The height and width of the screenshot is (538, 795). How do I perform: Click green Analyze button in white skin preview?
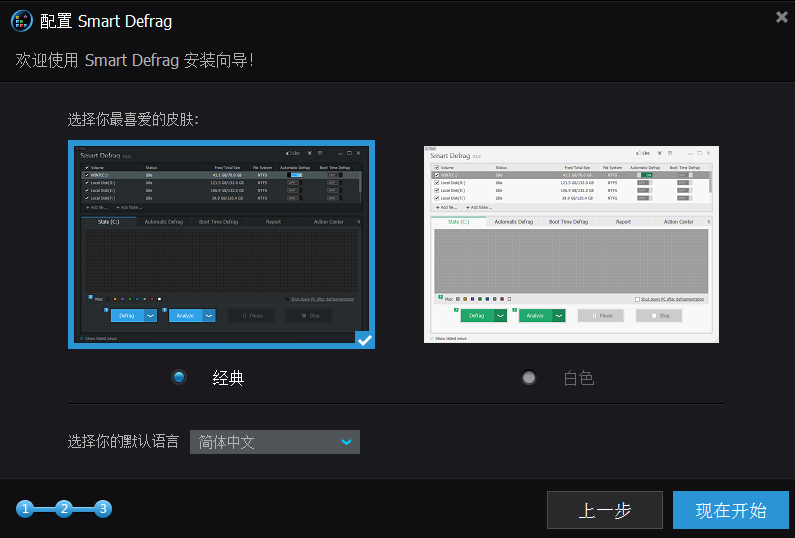pyautogui.click(x=535, y=315)
